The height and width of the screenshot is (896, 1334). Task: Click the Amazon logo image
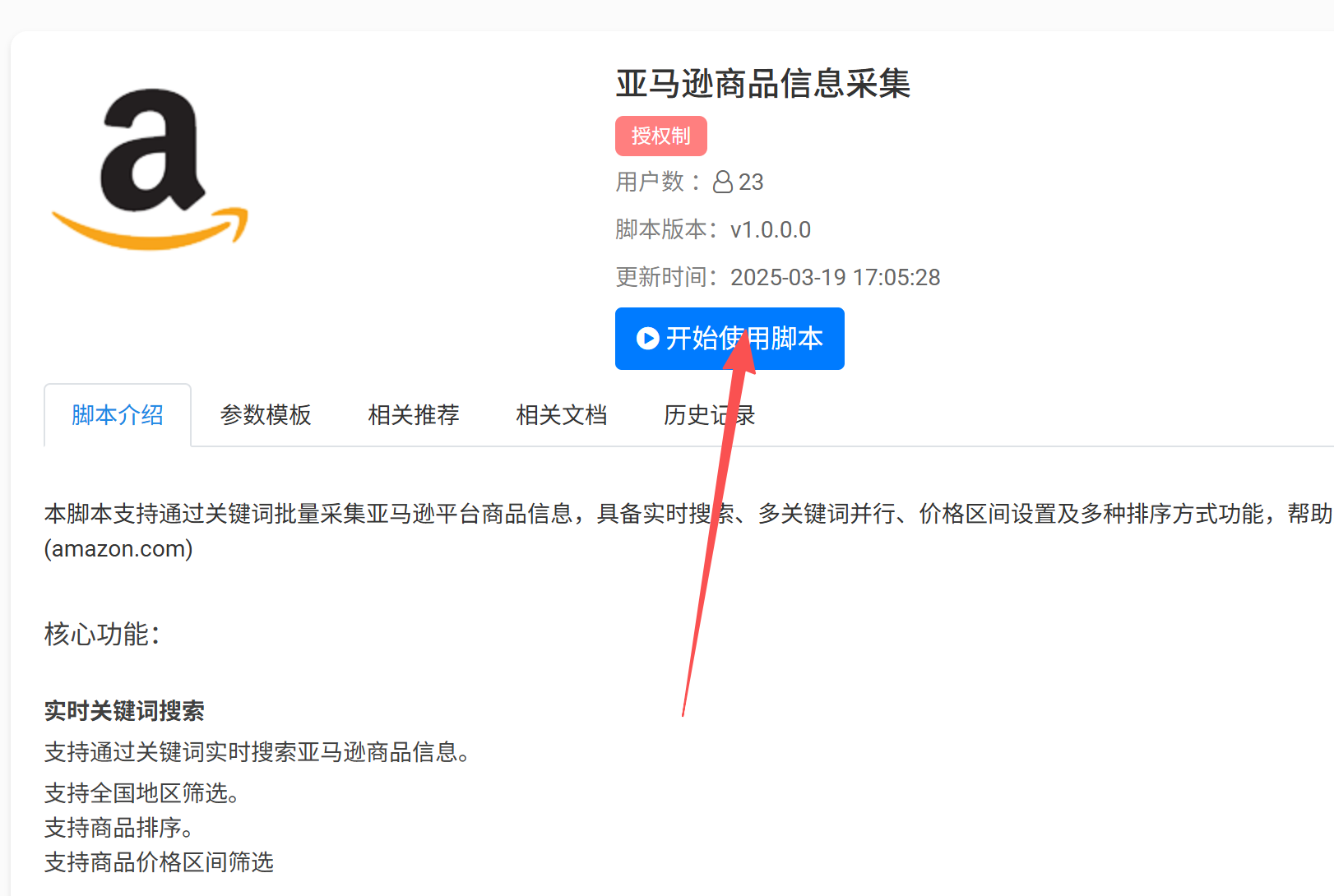pos(150,169)
